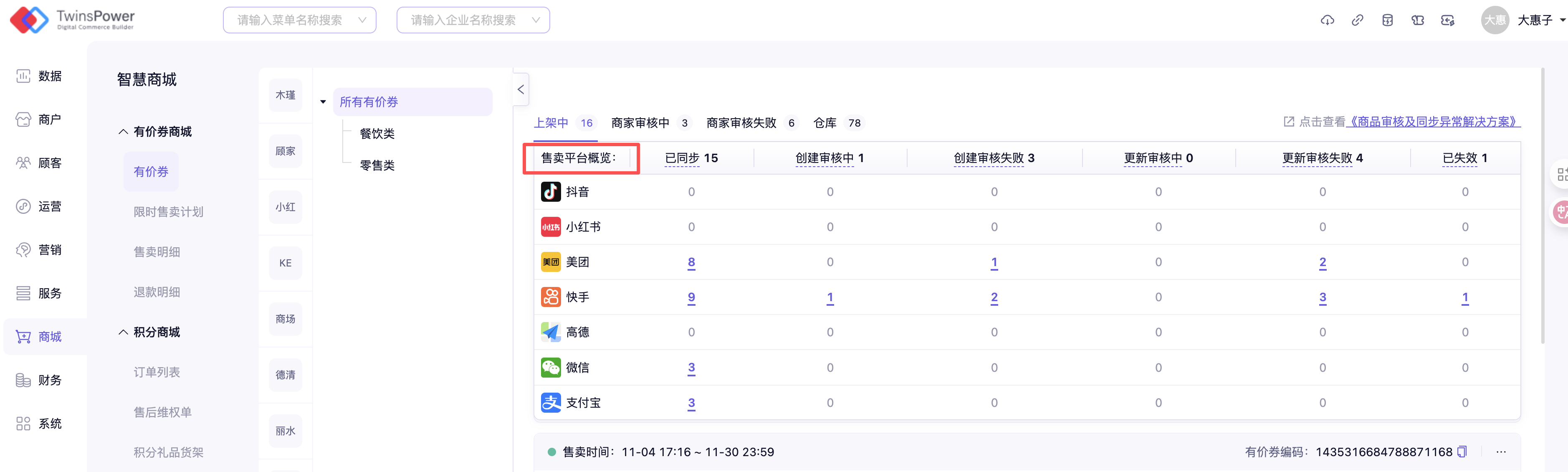Screen dimensions: 1568x472
Task: Switch to the 商家审核失败 tab
Action: click(x=741, y=123)
